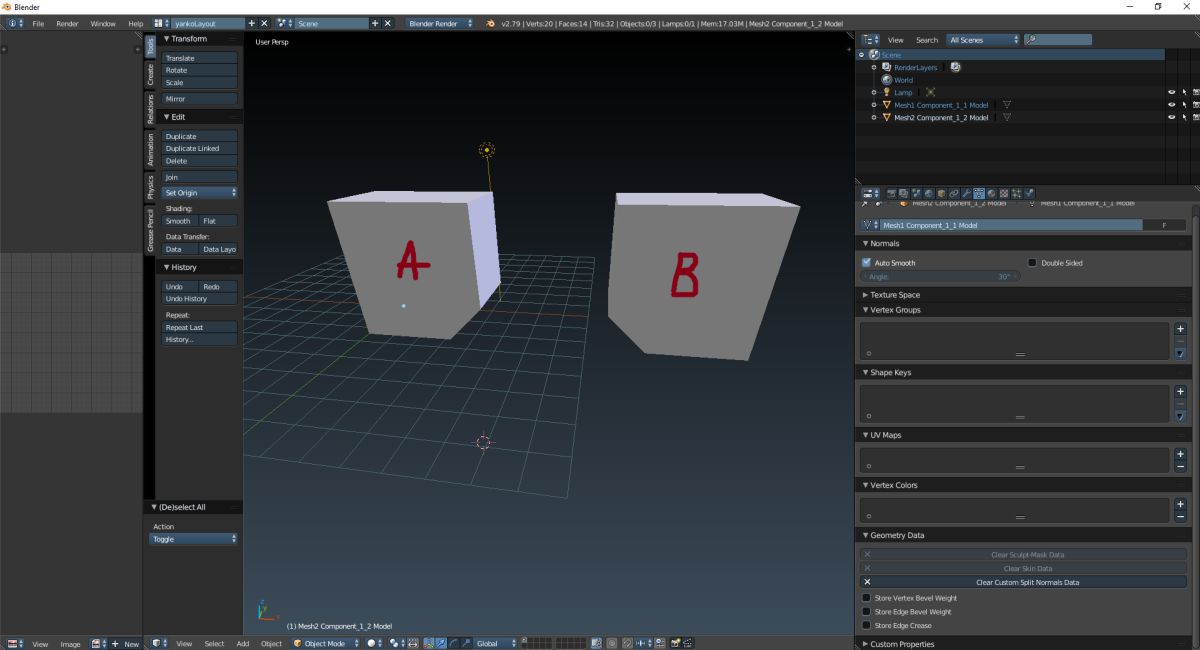Click the outliner search filter field
The height and width of the screenshot is (650, 1200).
1057,40
